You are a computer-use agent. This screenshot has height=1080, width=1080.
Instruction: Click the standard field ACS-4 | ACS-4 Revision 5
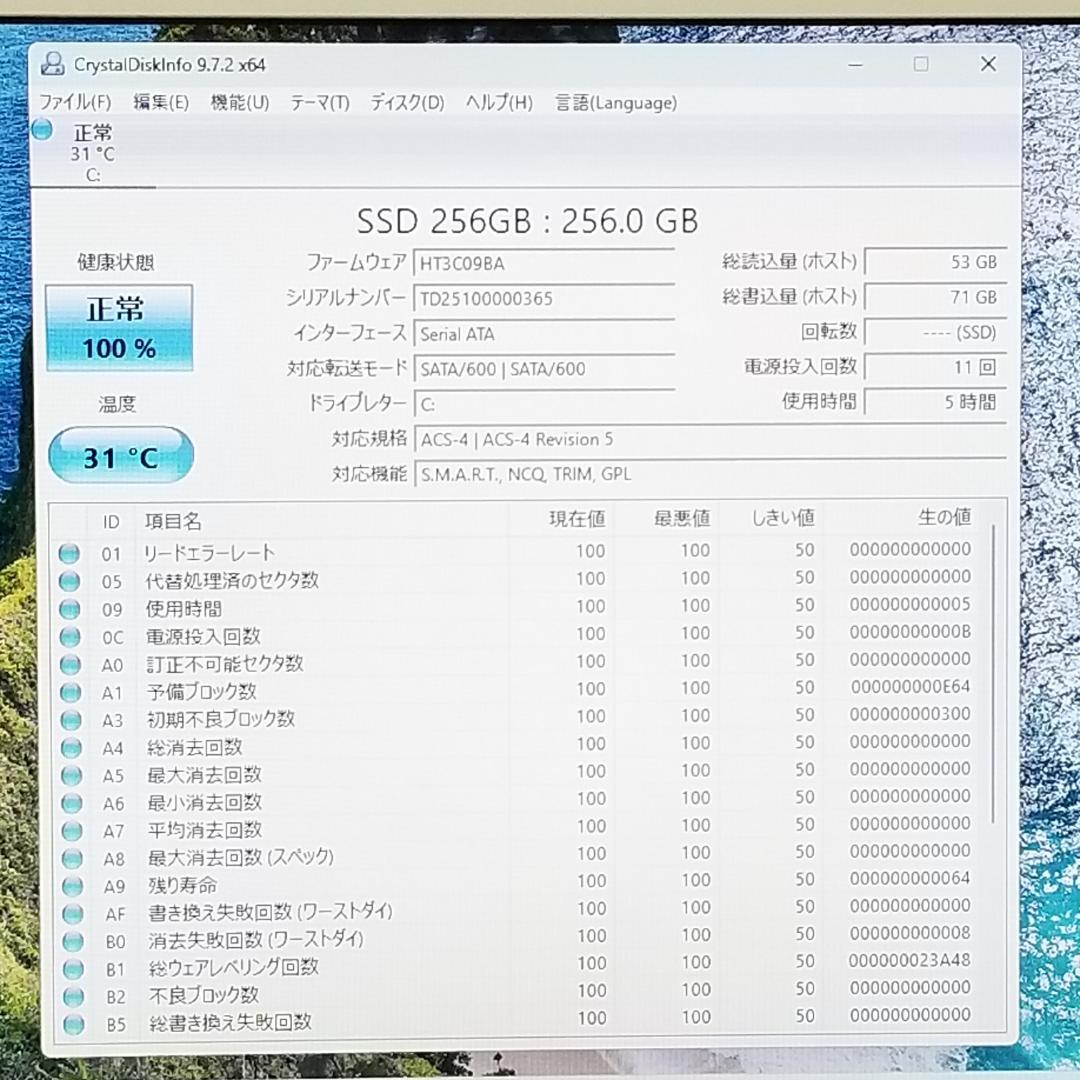pos(709,439)
